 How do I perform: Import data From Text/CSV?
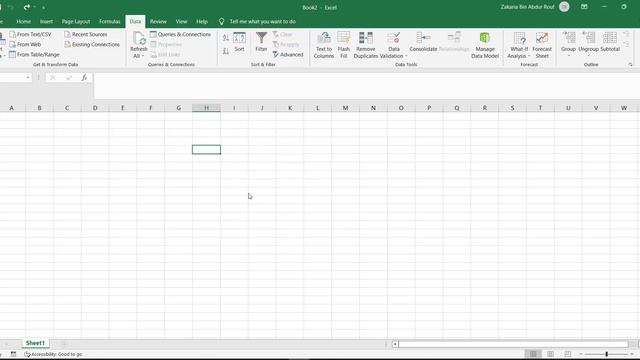click(31, 34)
